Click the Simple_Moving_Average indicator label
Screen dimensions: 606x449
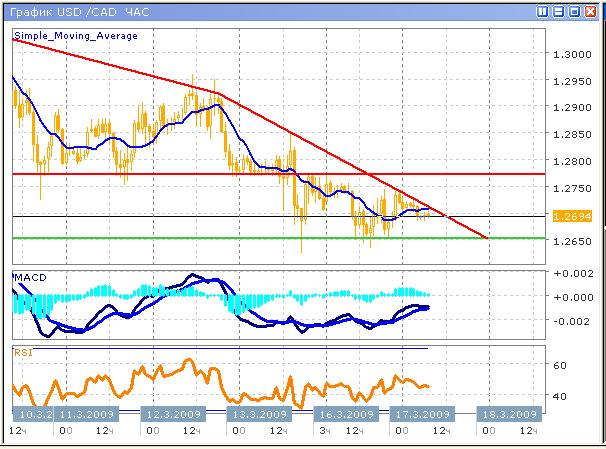pos(75,35)
